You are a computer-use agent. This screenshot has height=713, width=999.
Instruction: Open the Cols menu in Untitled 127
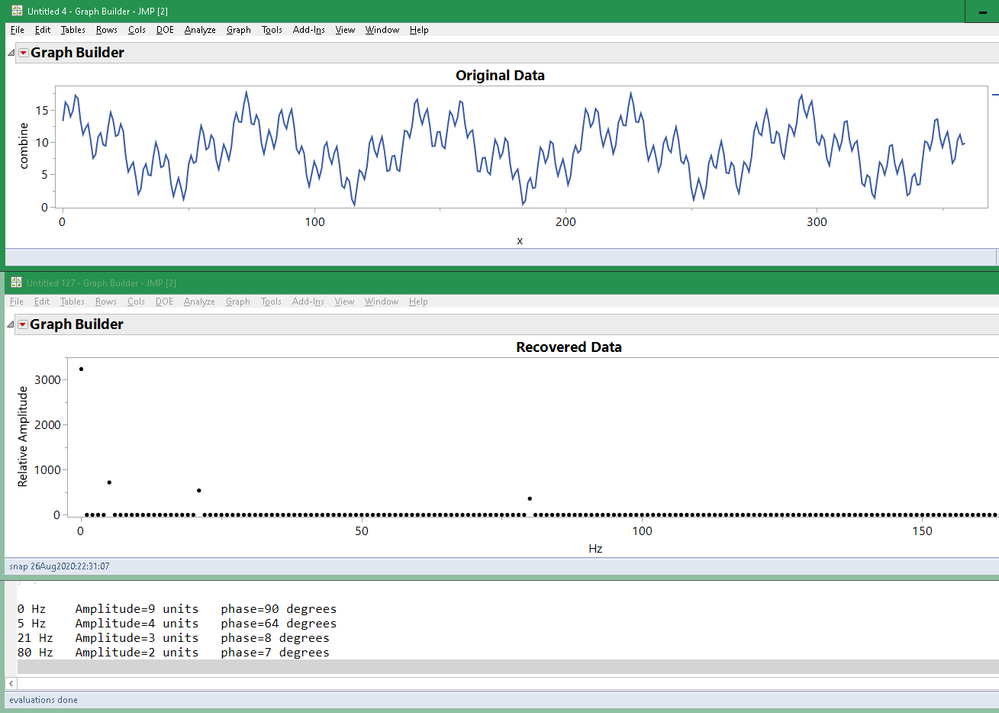coord(136,301)
